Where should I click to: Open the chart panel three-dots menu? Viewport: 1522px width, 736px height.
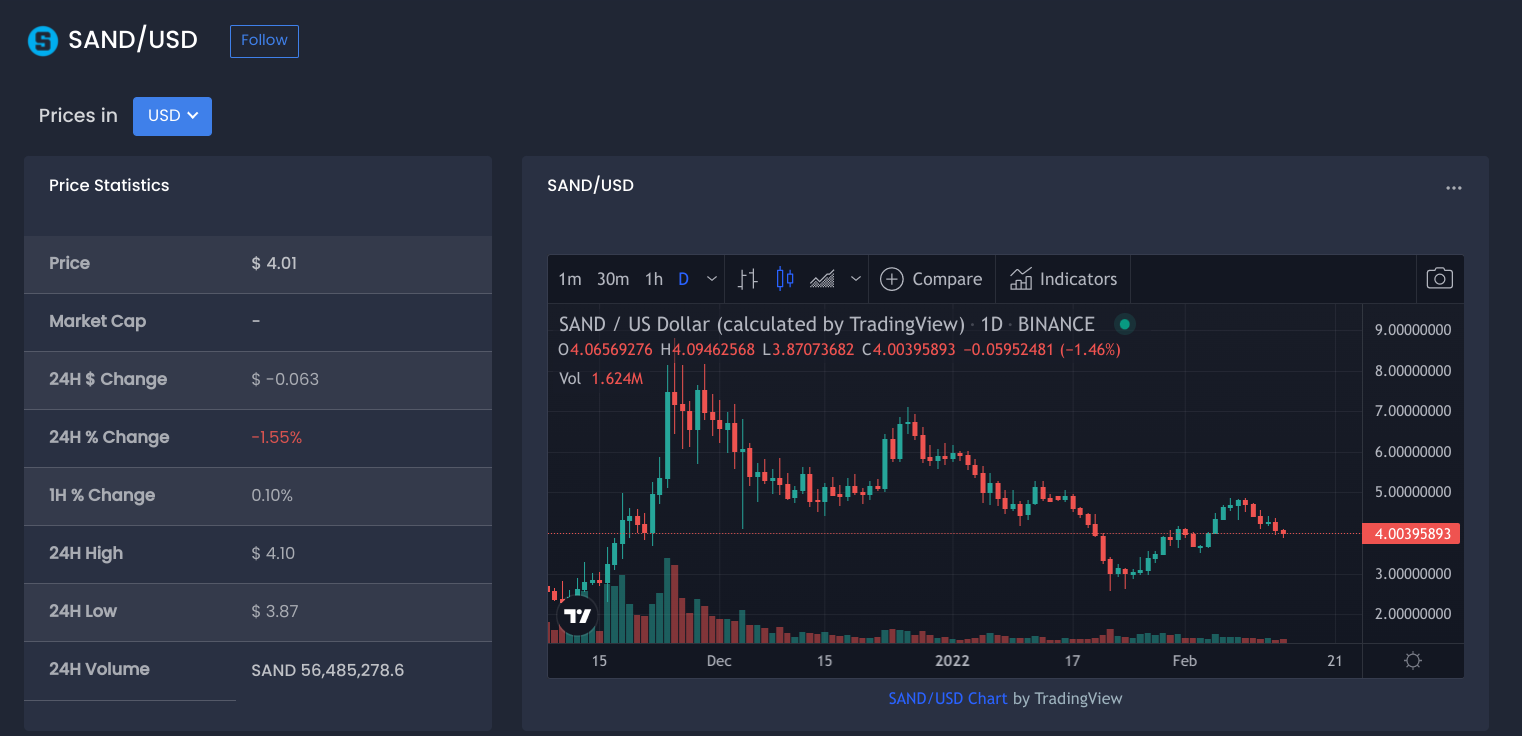[1453, 188]
